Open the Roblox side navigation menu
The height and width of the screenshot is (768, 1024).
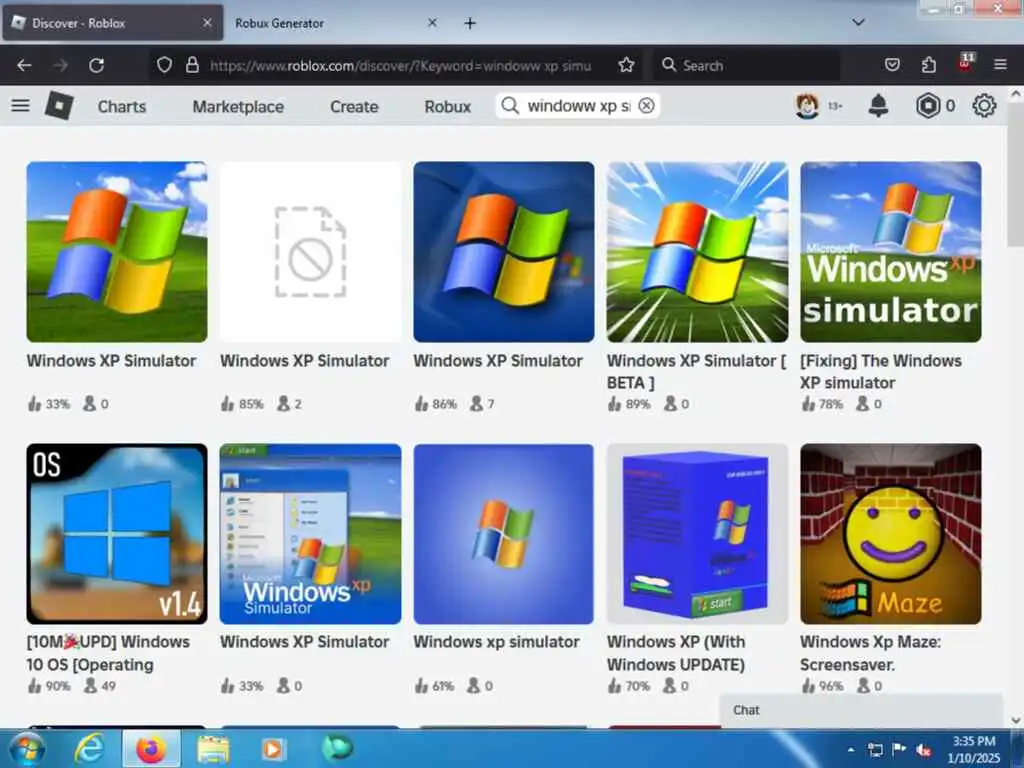tap(20, 106)
